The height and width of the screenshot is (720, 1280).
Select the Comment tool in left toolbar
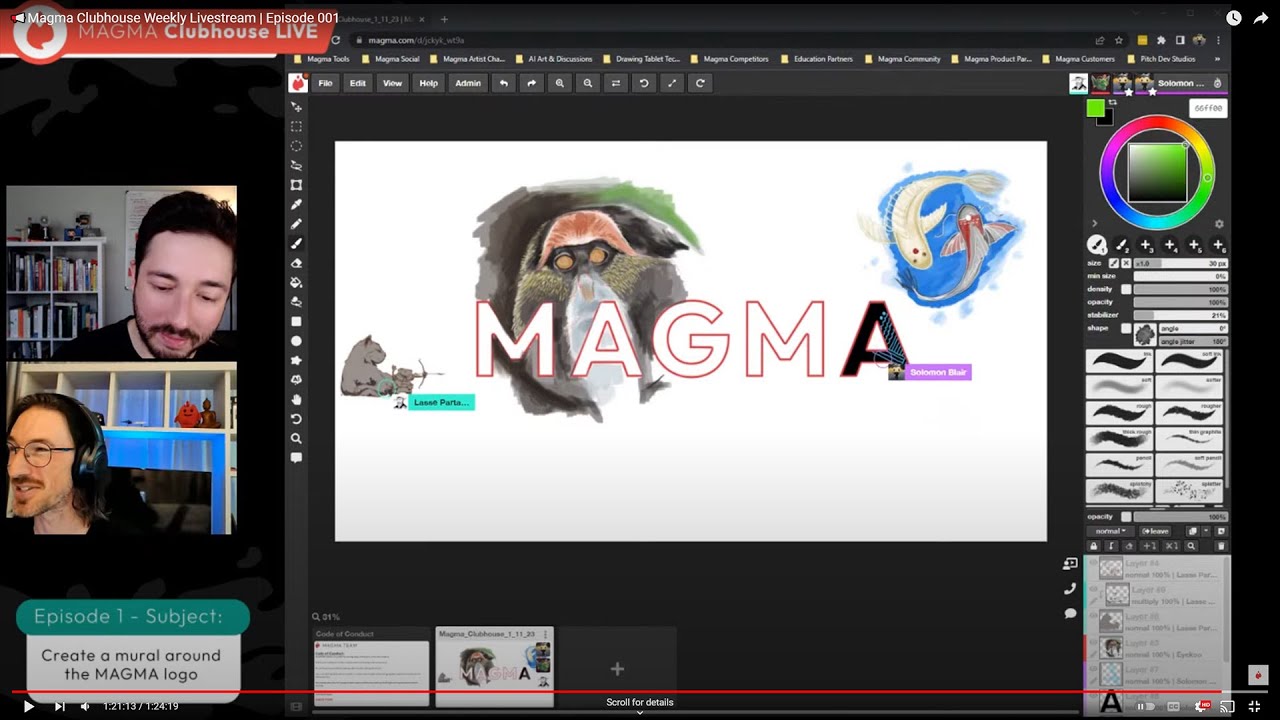click(296, 458)
